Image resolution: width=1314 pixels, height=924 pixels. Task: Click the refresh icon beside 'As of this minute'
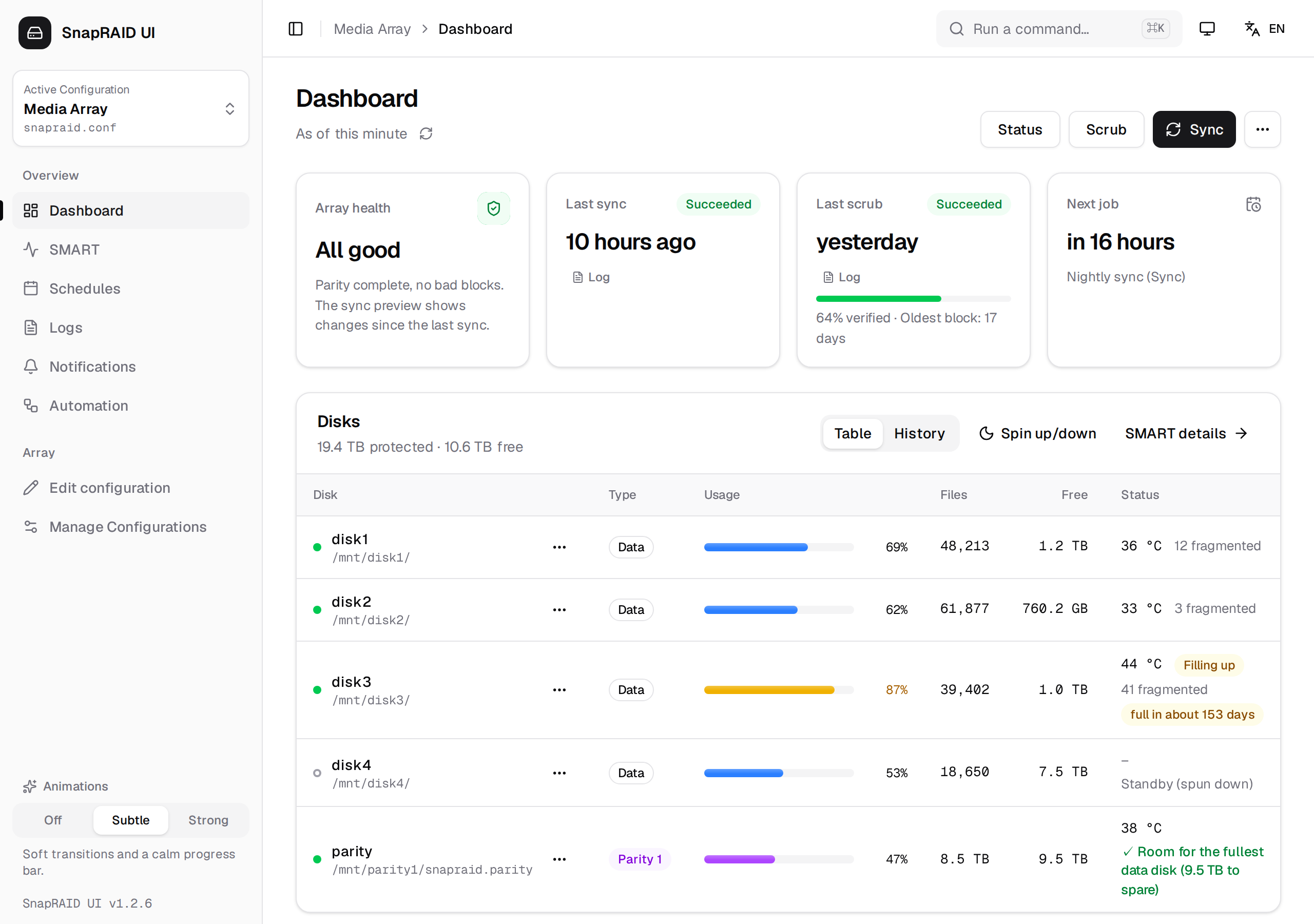pos(426,133)
